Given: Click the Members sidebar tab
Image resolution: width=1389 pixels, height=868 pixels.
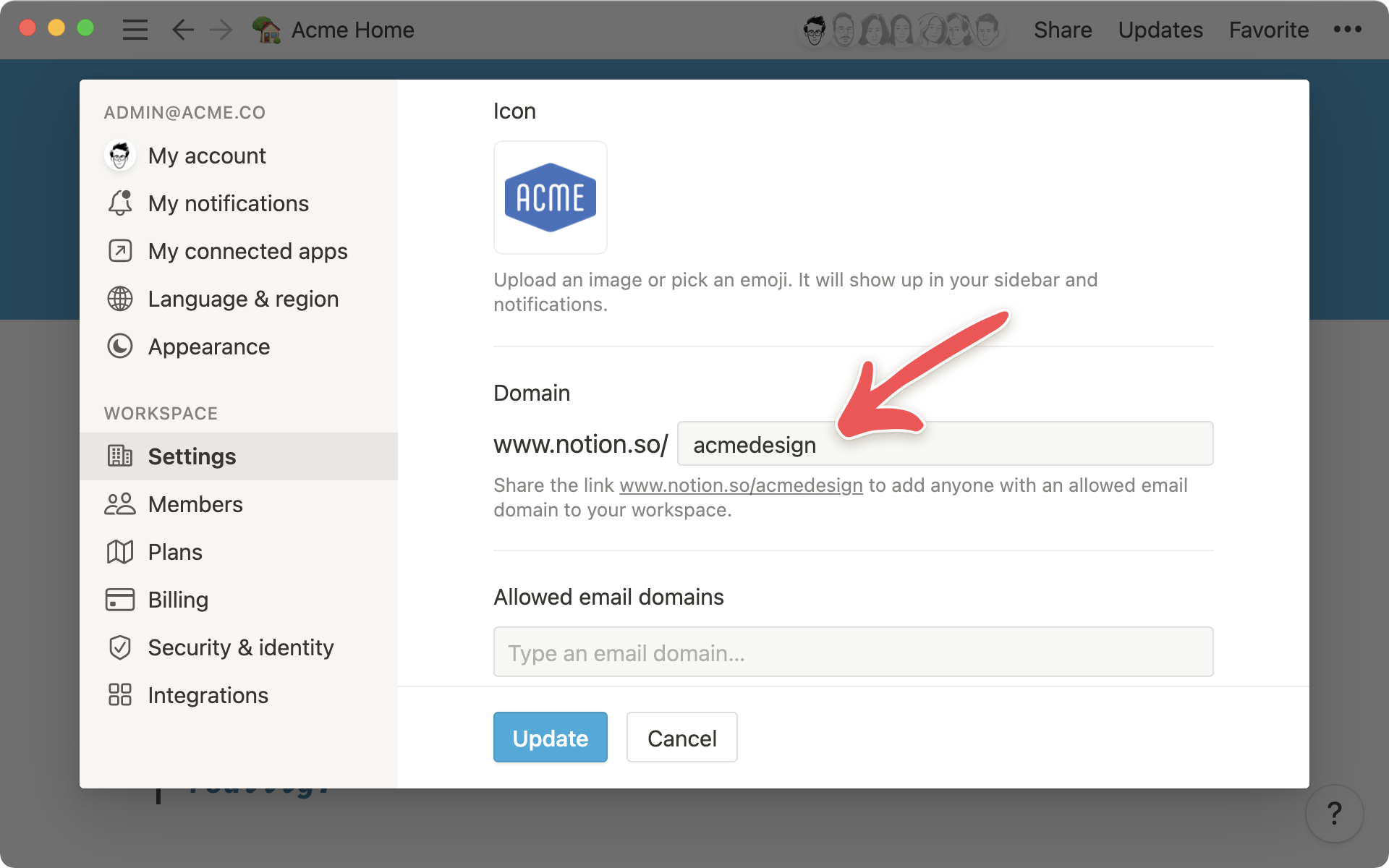Looking at the screenshot, I should [x=195, y=504].
